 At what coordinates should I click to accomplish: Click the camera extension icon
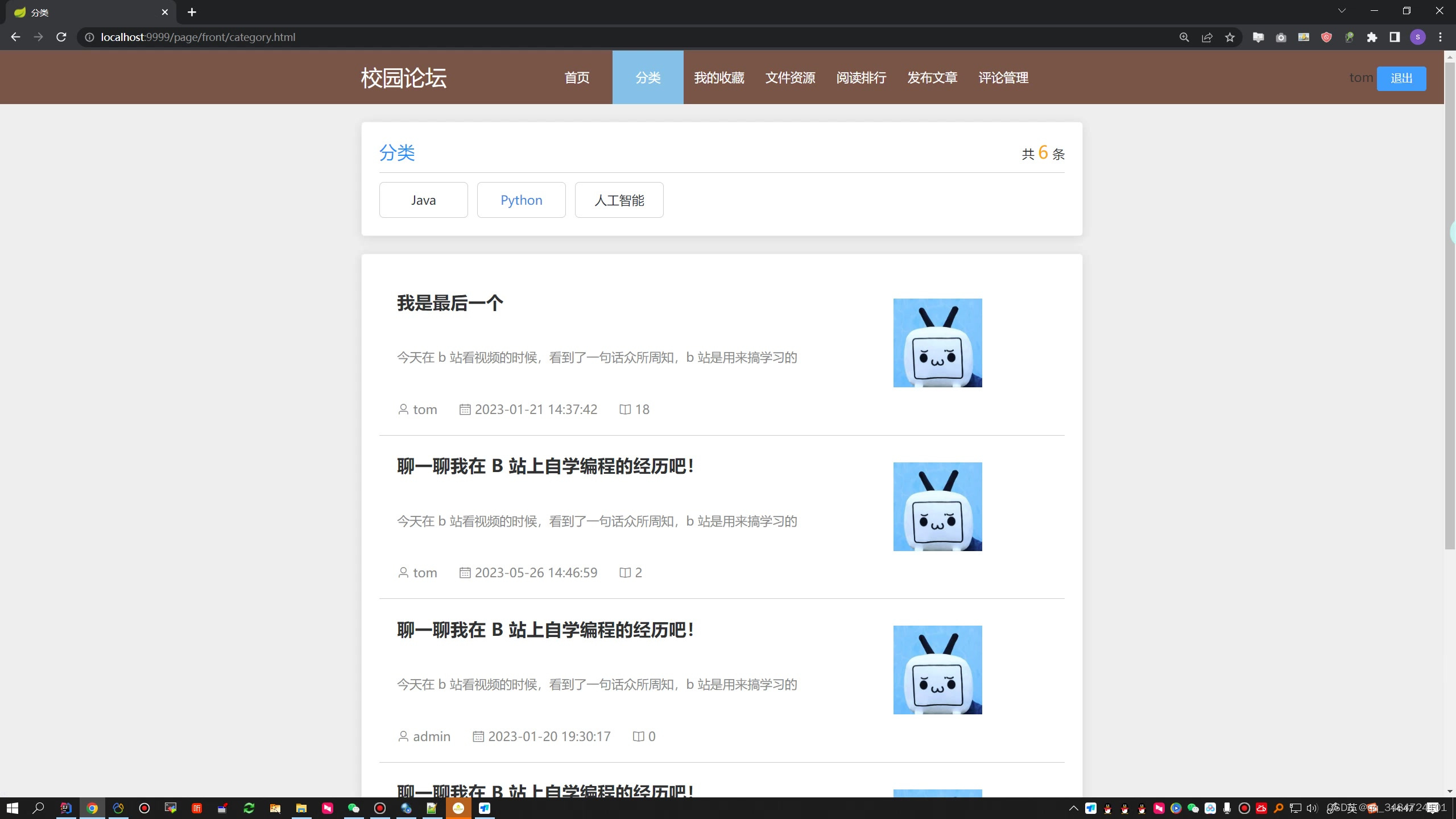click(1281, 37)
